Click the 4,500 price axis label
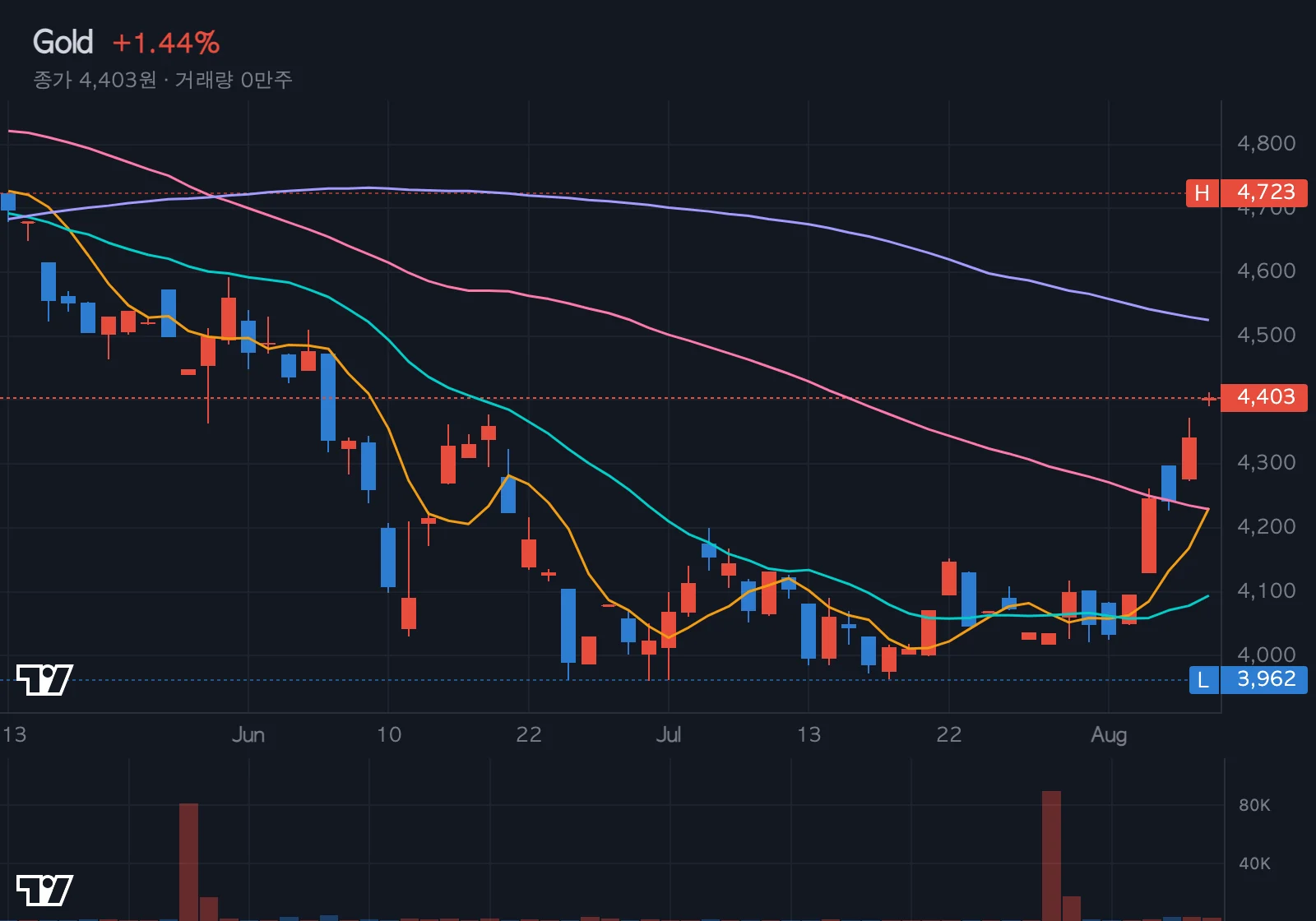 [1266, 336]
